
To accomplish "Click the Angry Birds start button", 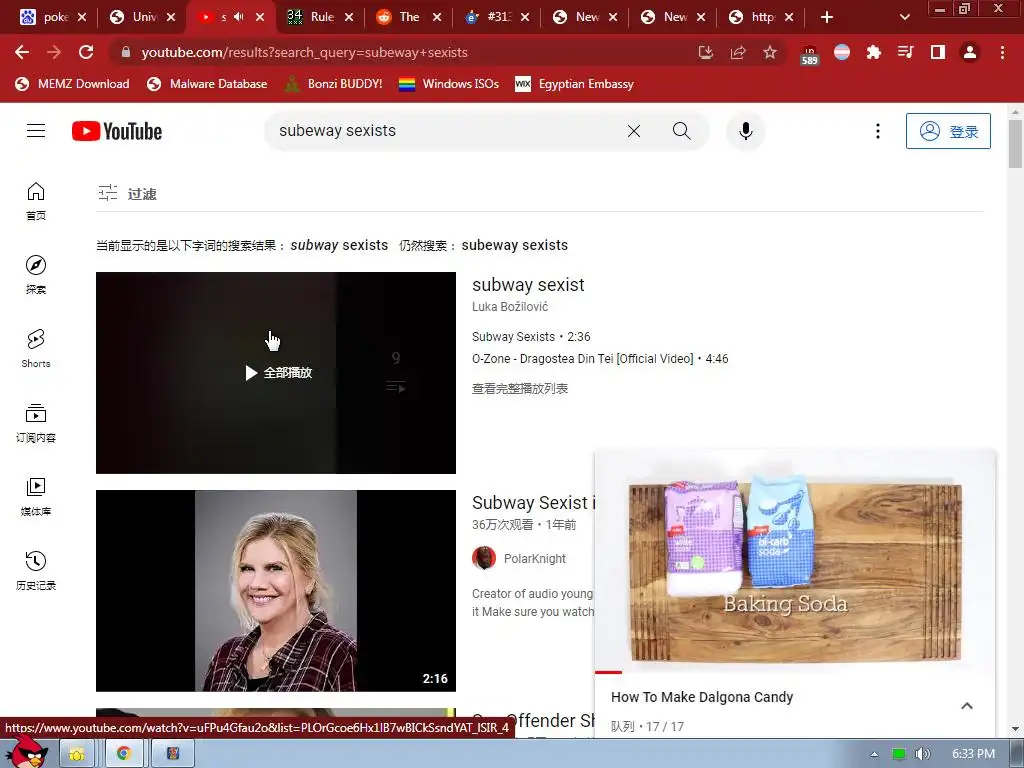I will coord(26,752).
